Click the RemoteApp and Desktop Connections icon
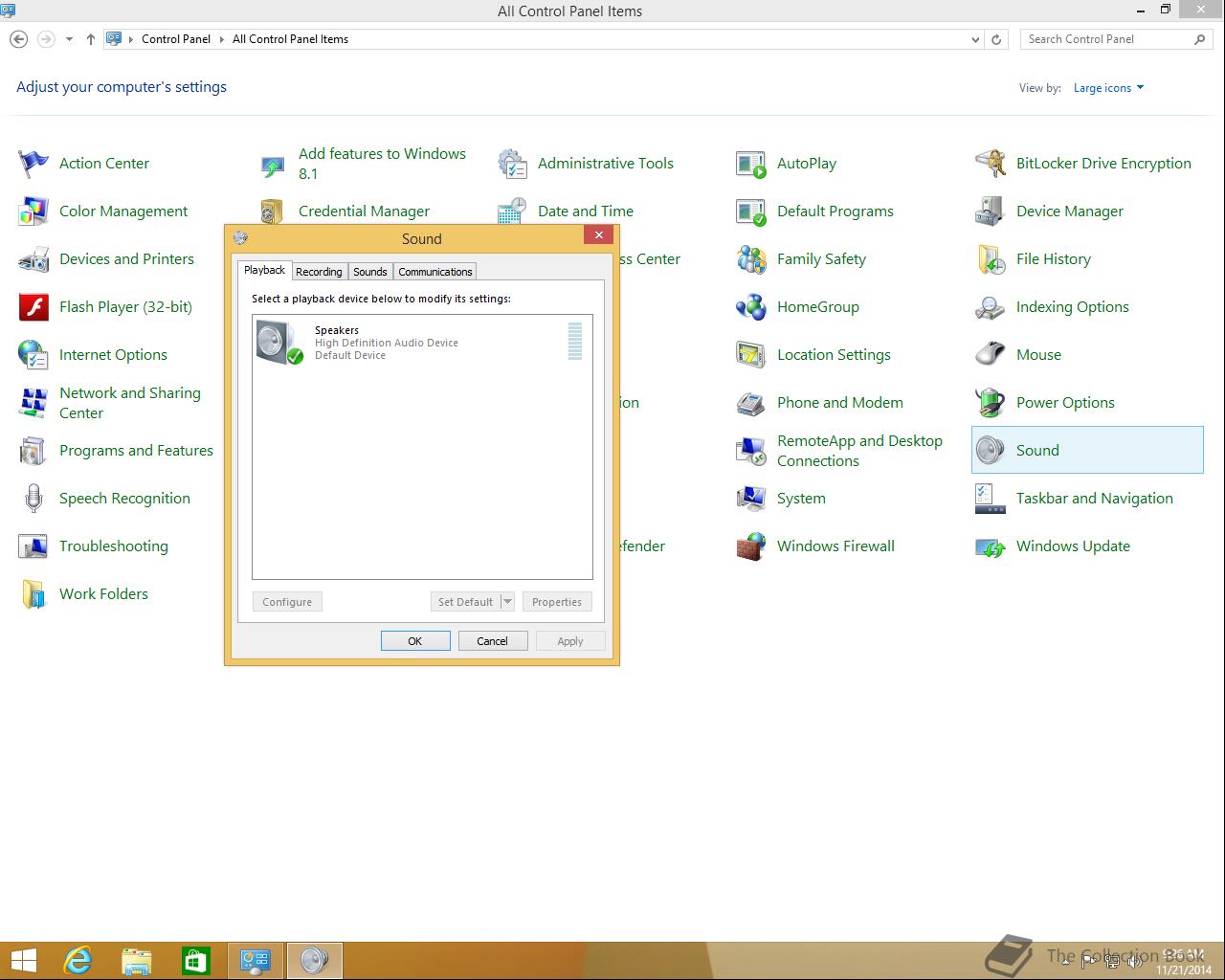 [x=751, y=451]
